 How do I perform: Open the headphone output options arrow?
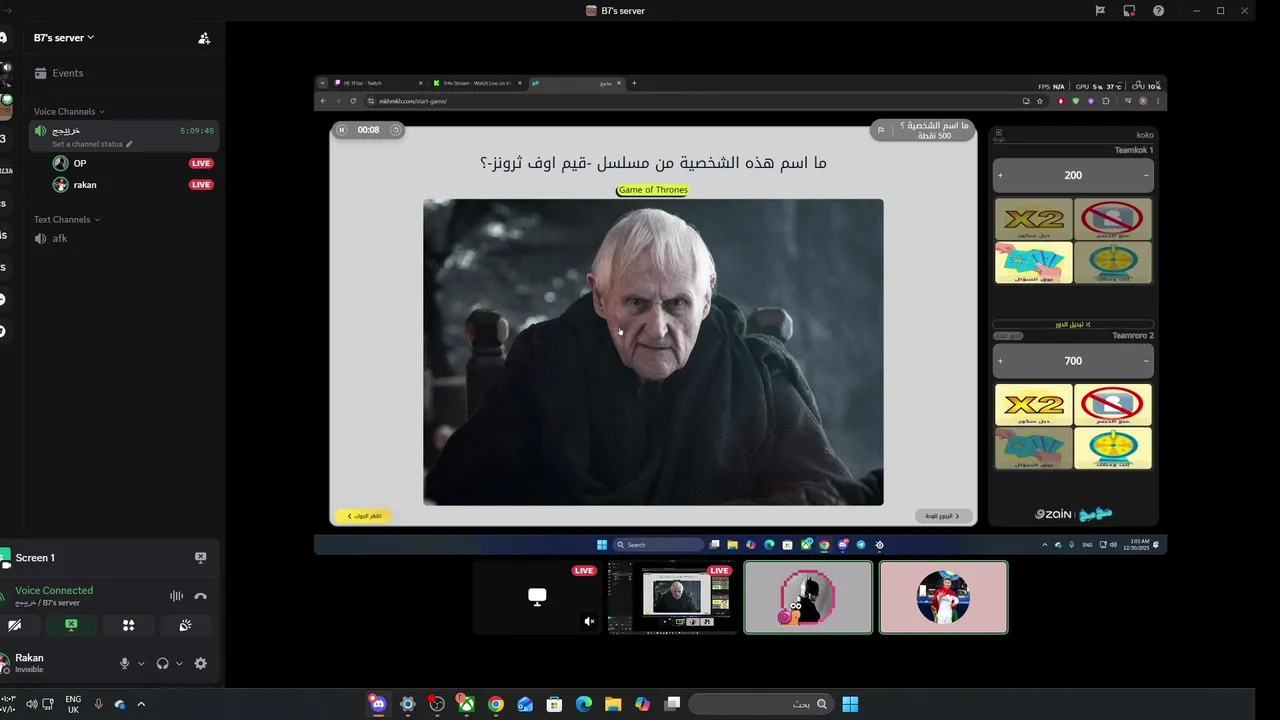tap(179, 664)
